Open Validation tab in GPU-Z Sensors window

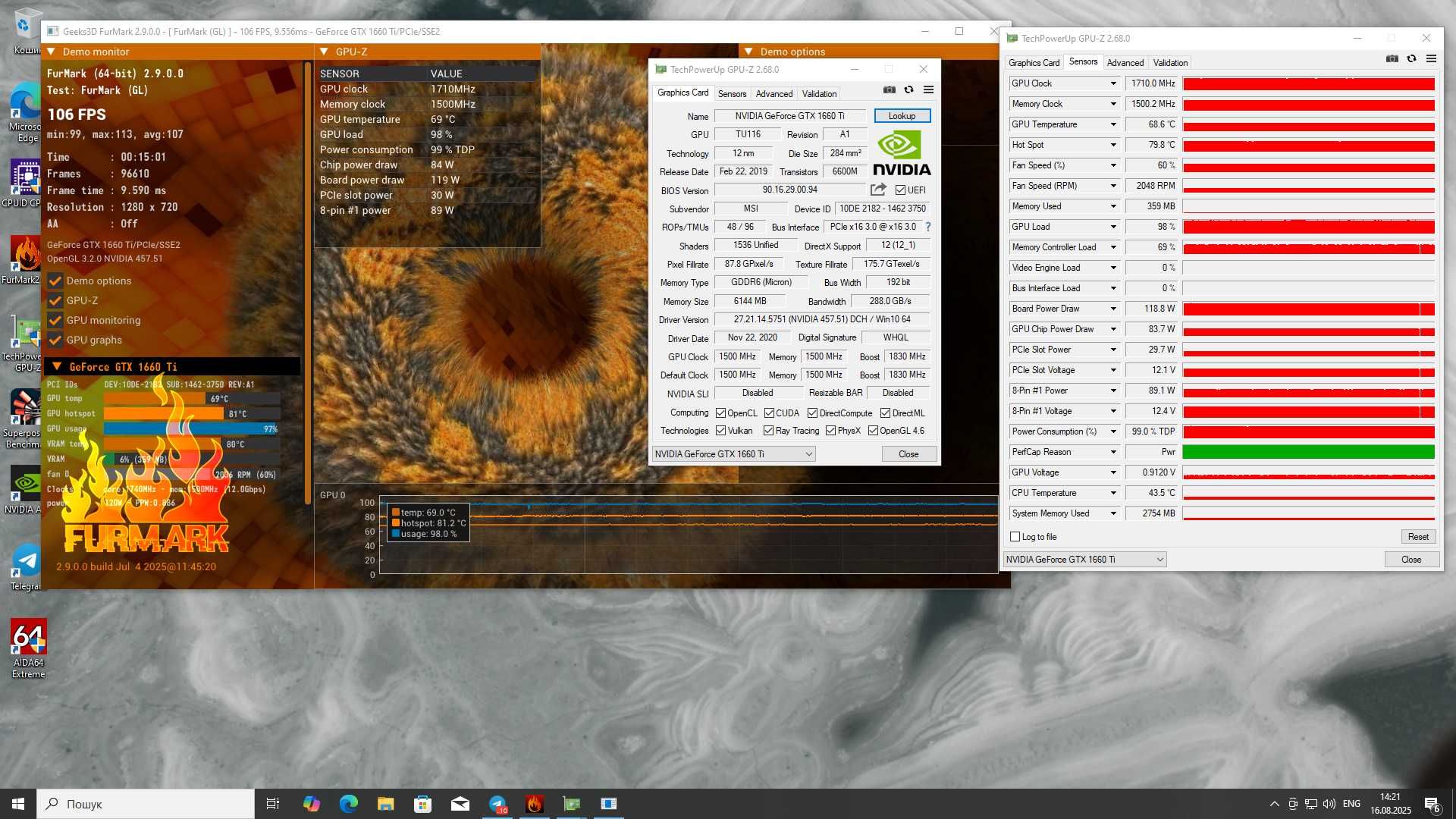pos(1170,63)
